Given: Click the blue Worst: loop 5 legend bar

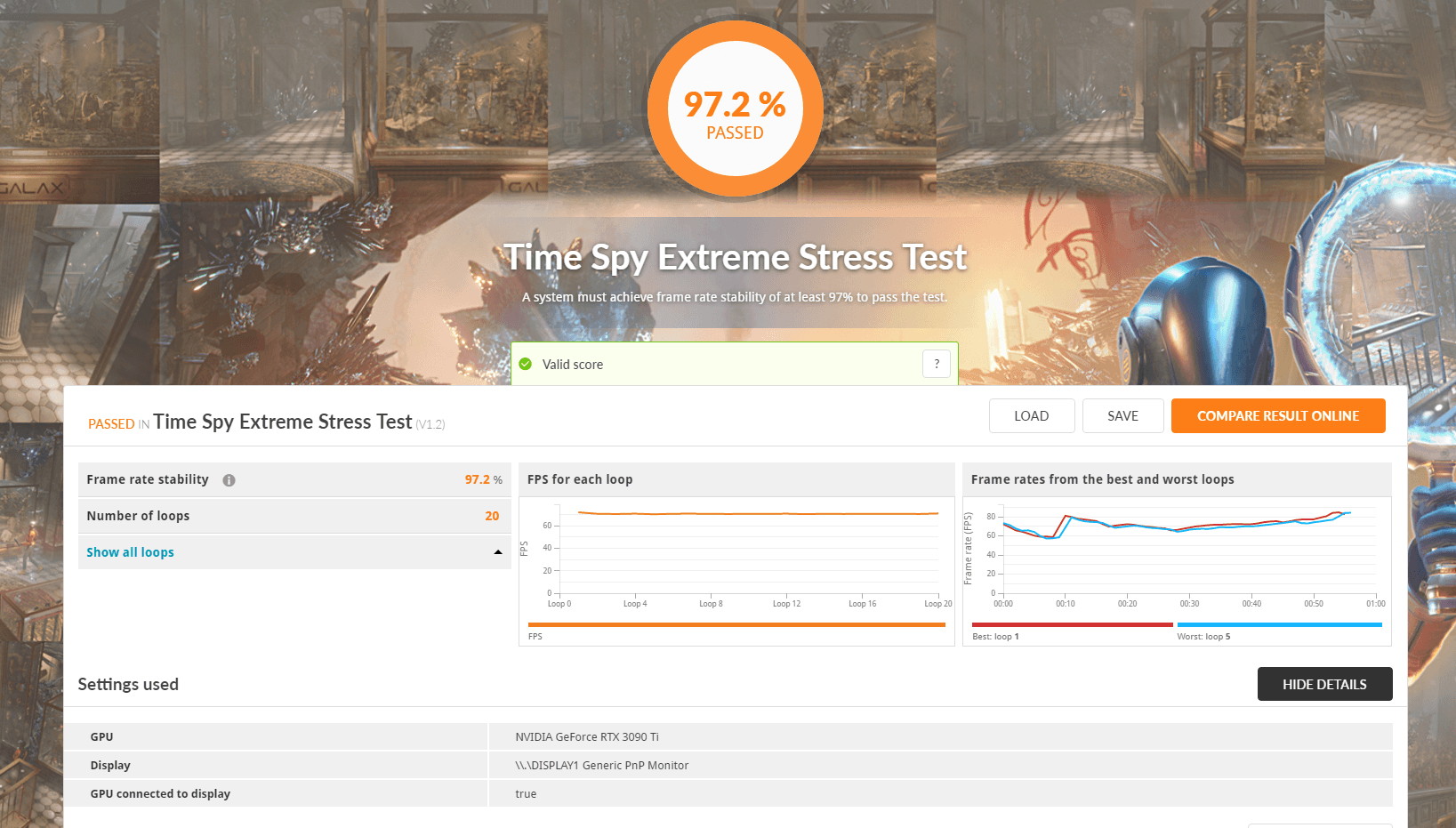Looking at the screenshot, I should pos(1279,625).
